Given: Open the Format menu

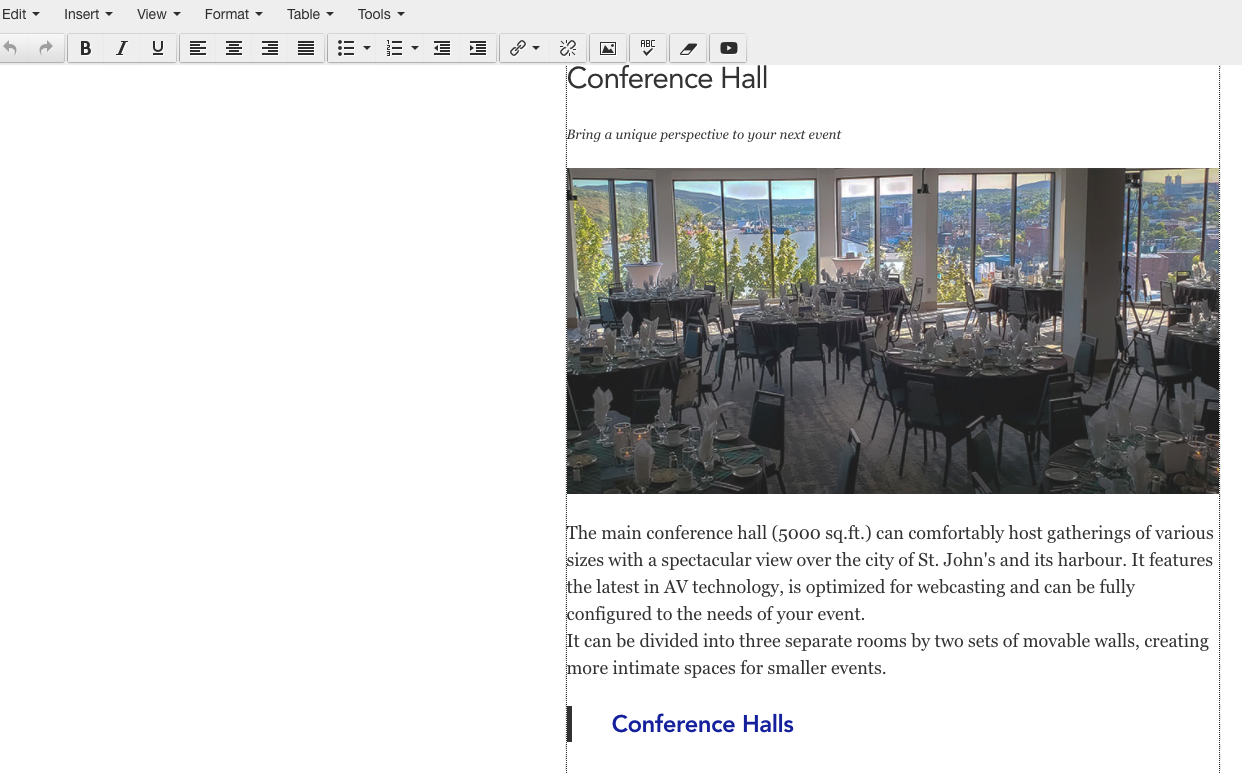Looking at the screenshot, I should pyautogui.click(x=233, y=14).
